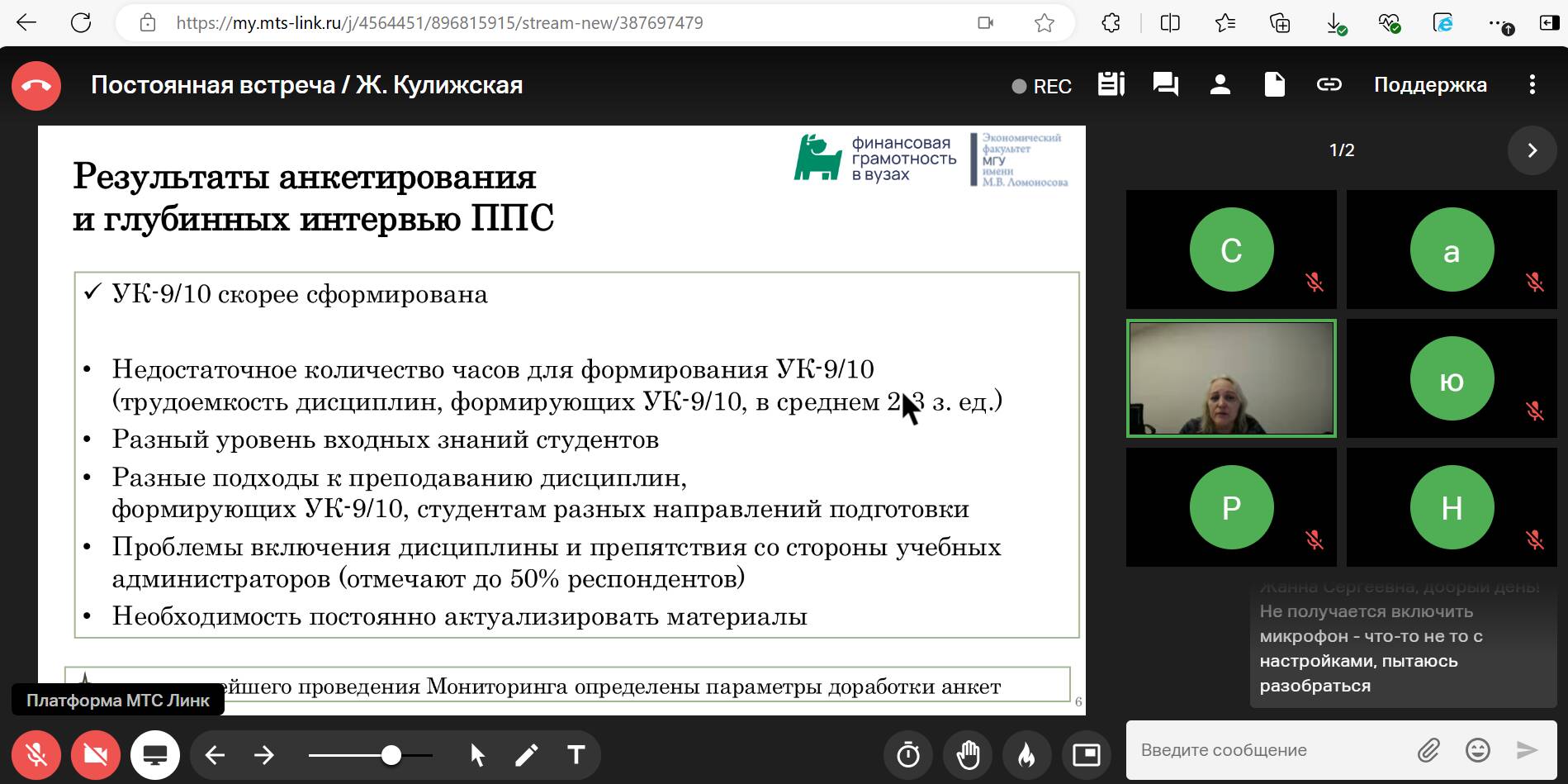Toggle screen sharing button
The width and height of the screenshot is (1568, 784).
tap(155, 755)
